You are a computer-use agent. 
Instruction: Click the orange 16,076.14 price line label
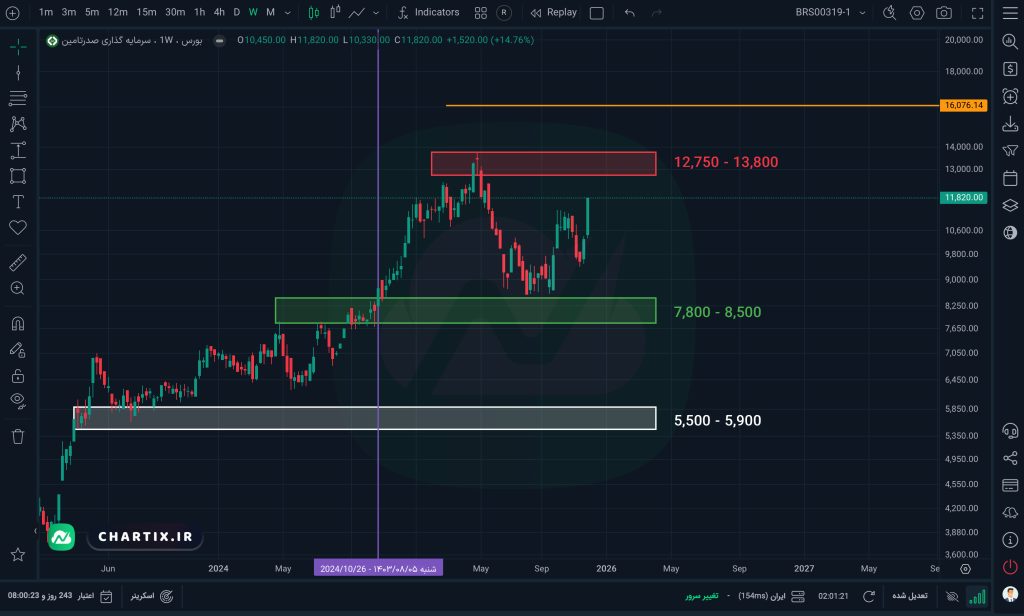964,105
